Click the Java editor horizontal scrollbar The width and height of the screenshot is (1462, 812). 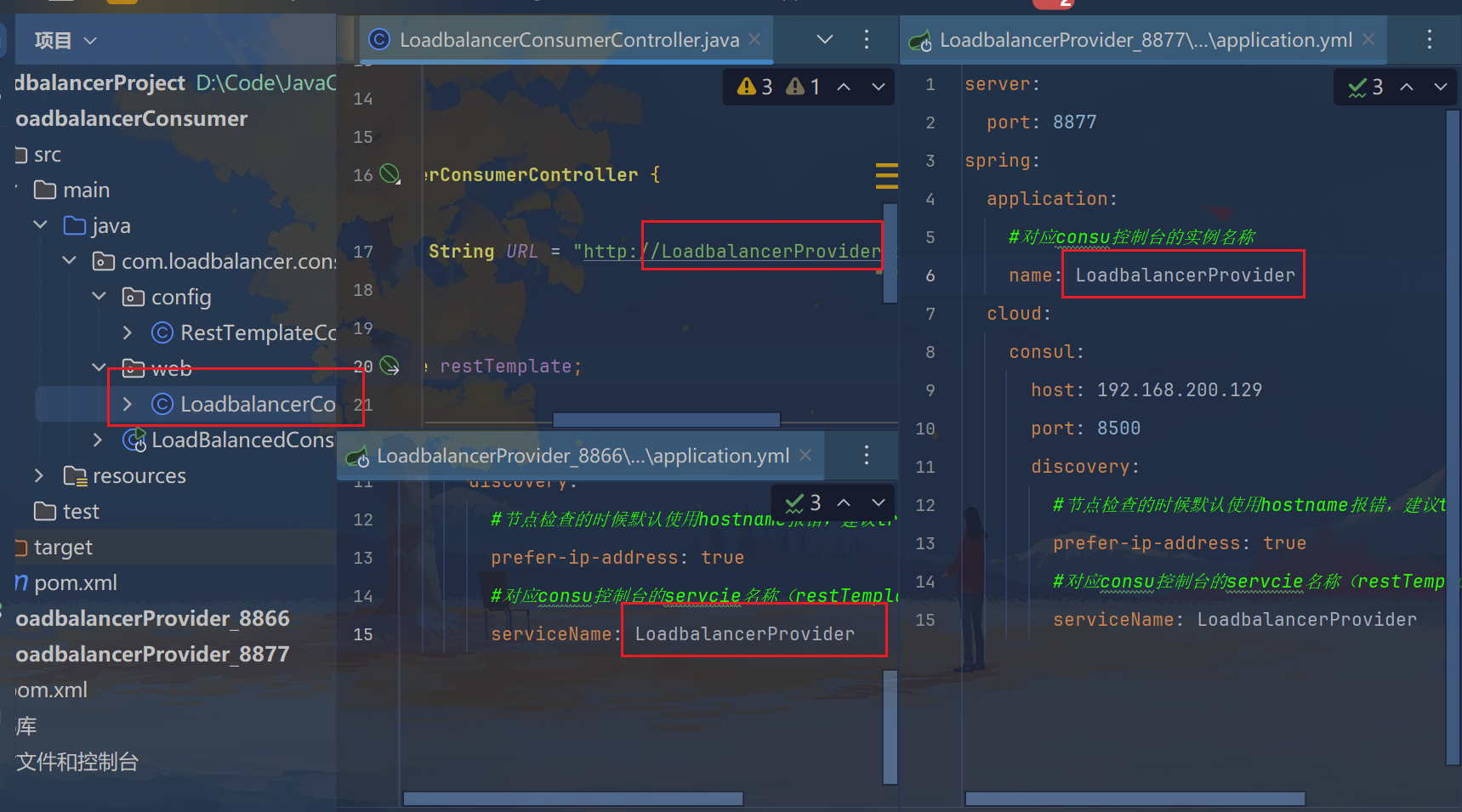tap(666, 420)
